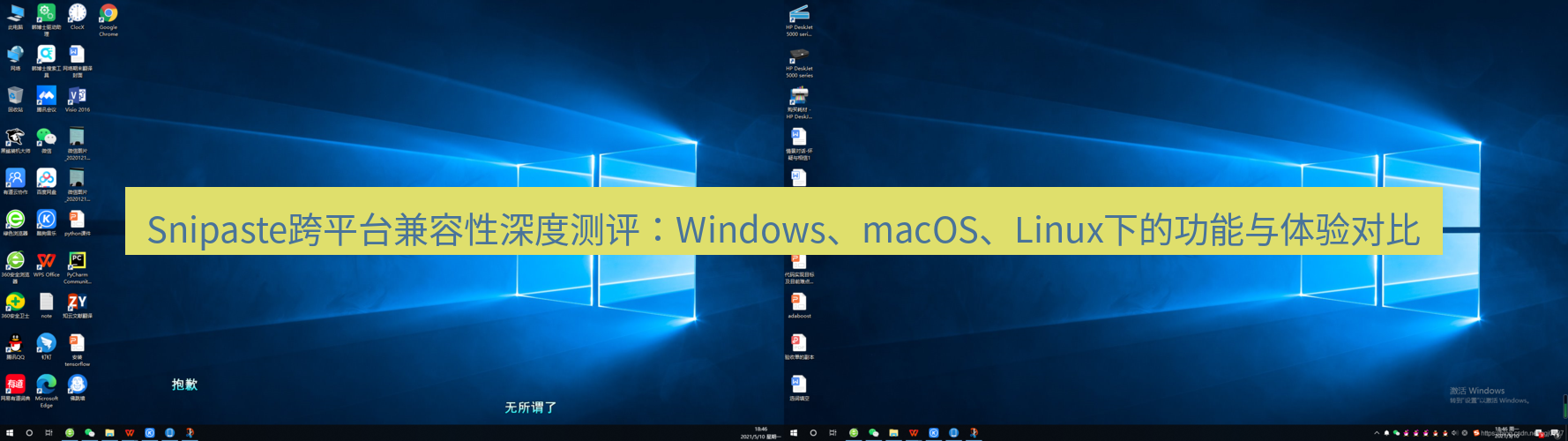
Task: Open the 腾讯QQ penguin shortcut
Action: tap(15, 347)
